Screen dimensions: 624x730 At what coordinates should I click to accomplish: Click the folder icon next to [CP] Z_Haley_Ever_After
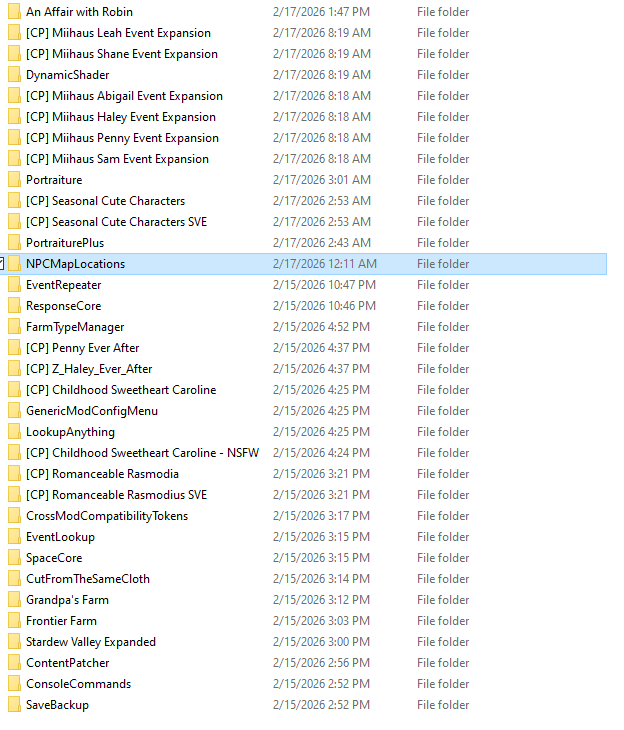click(x=14, y=369)
